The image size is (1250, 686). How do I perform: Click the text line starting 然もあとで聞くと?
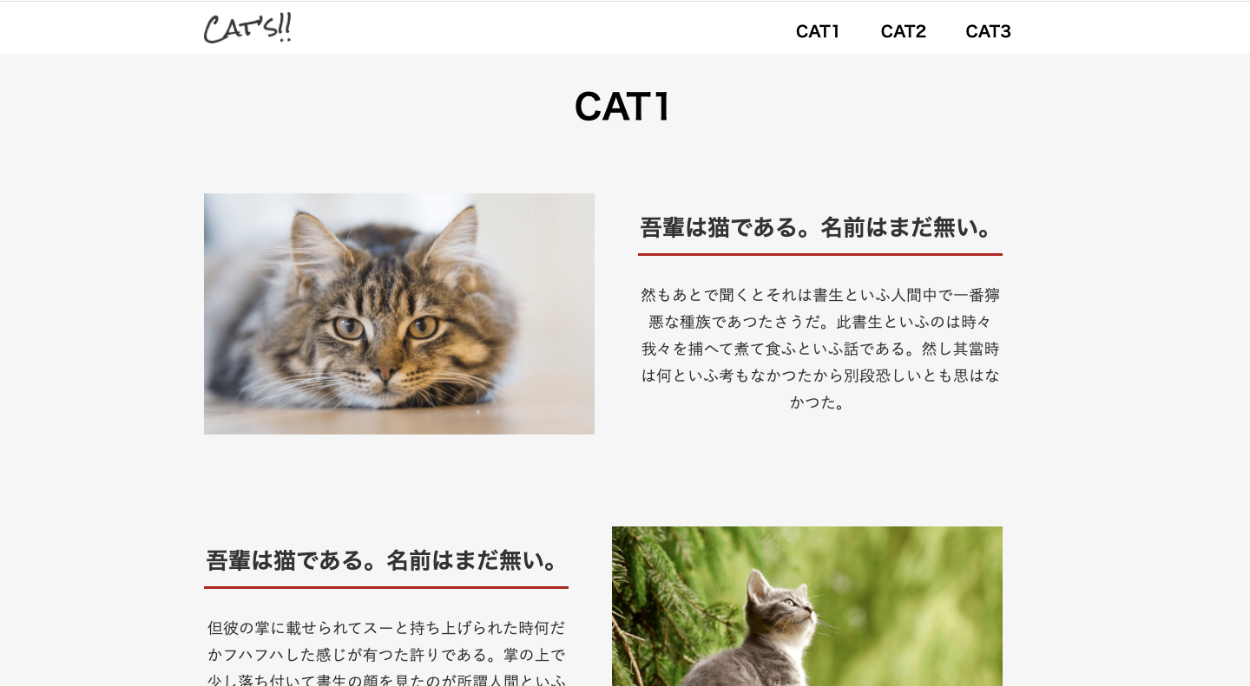(x=820, y=295)
